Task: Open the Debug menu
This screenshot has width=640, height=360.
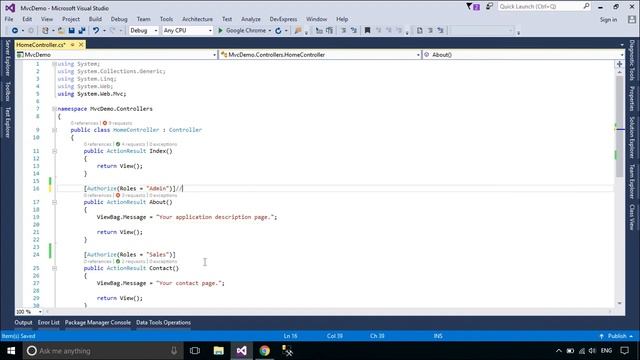Action: pyautogui.click(x=119, y=19)
